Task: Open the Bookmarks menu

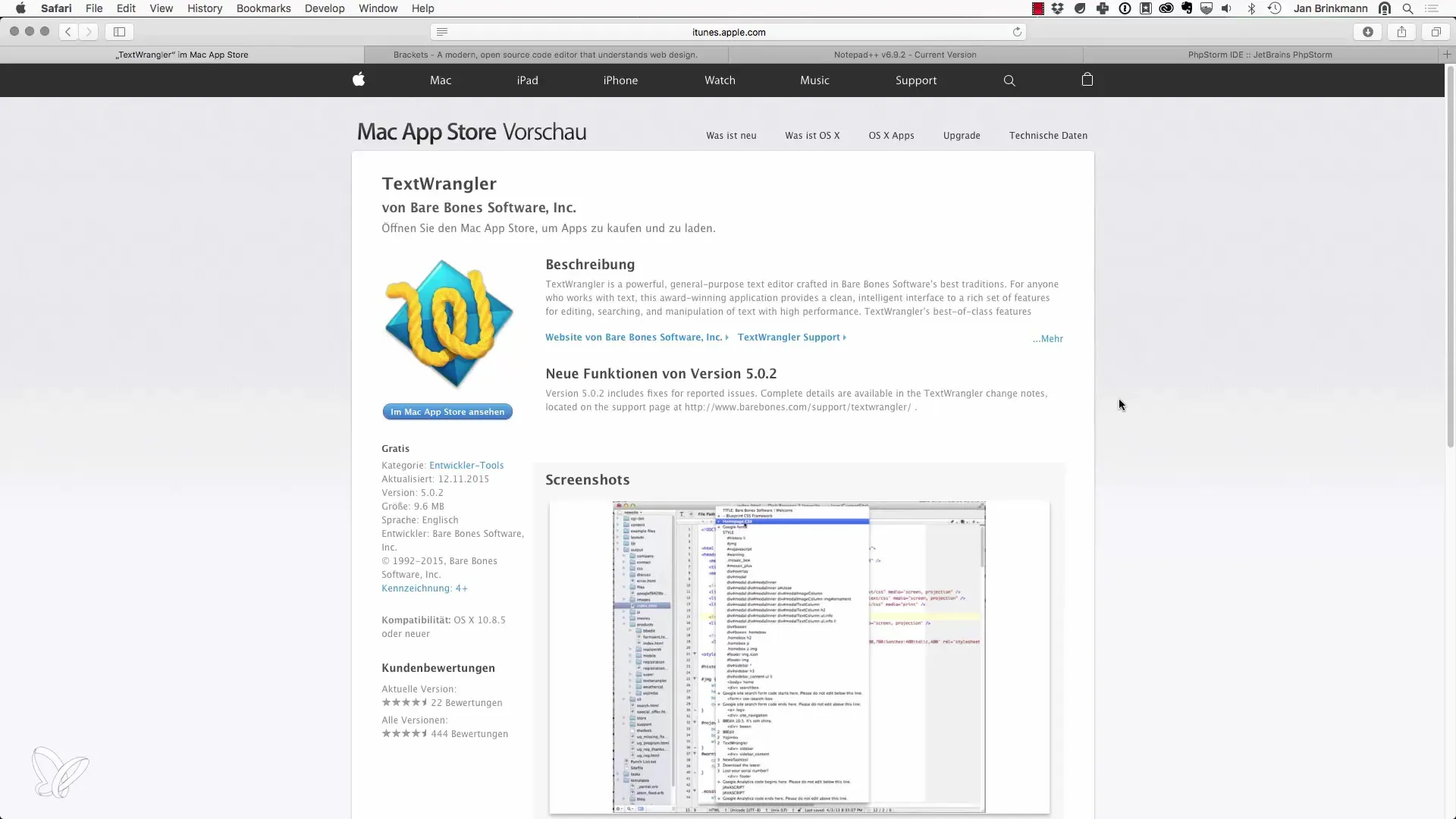Action: (x=264, y=8)
